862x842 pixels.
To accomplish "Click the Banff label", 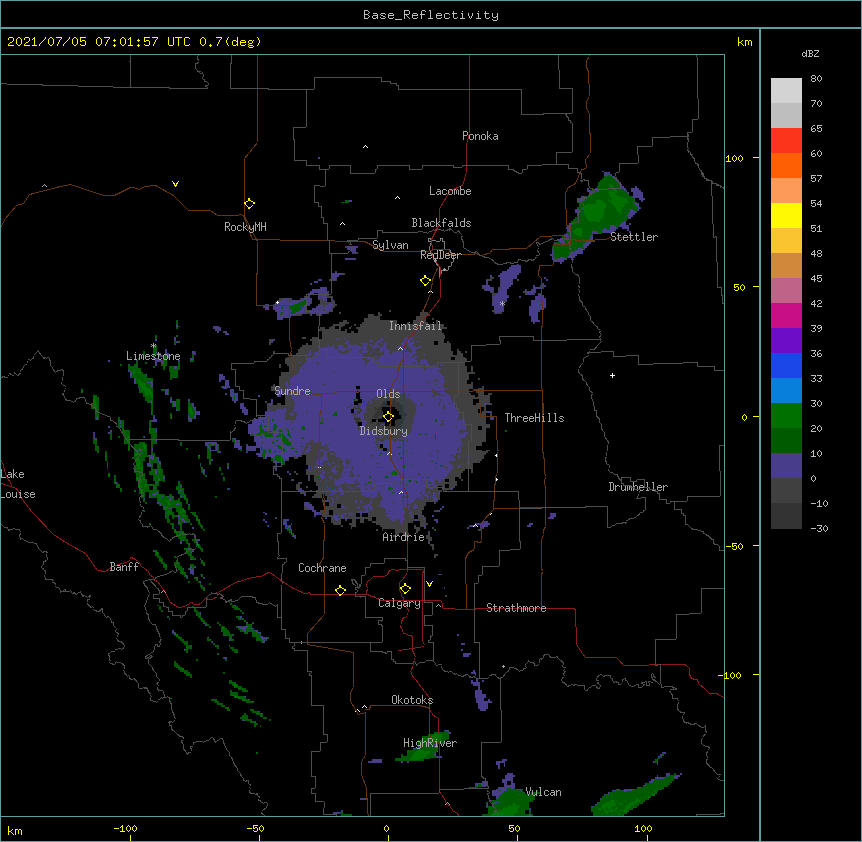I will tap(124, 567).
